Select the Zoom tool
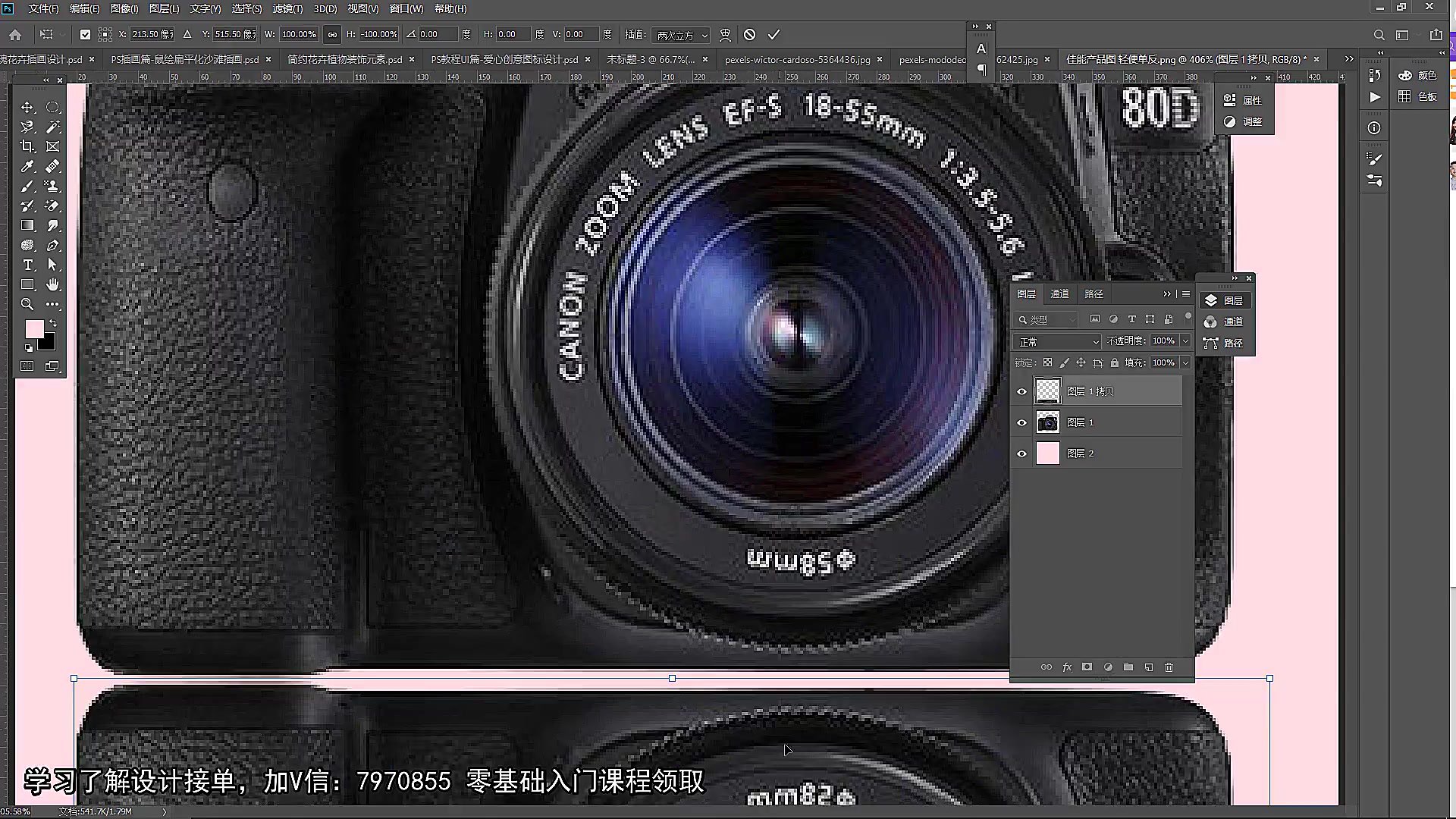Screen dimensions: 1456x819 27,304
